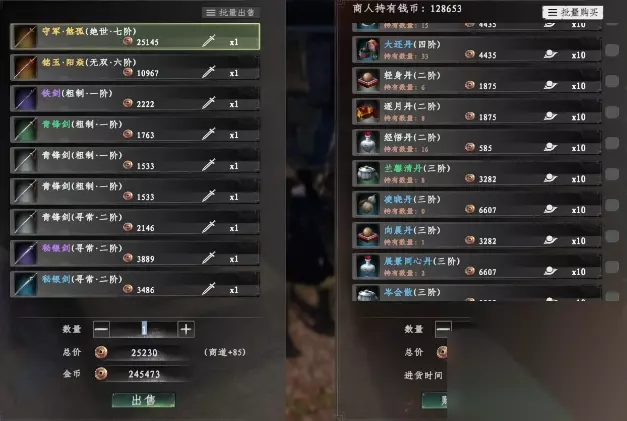Click the 兰馨清丹(三阶) teapot icon

pyautogui.click(x=367, y=174)
